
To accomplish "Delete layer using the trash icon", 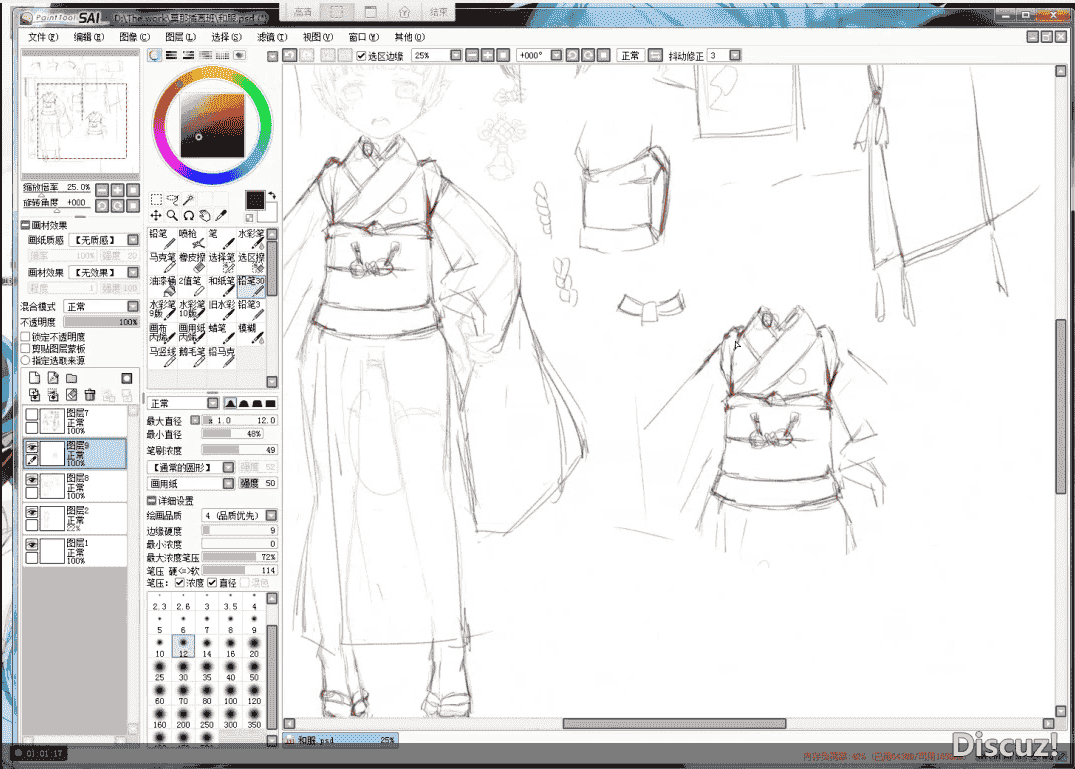I will pyautogui.click(x=90, y=395).
